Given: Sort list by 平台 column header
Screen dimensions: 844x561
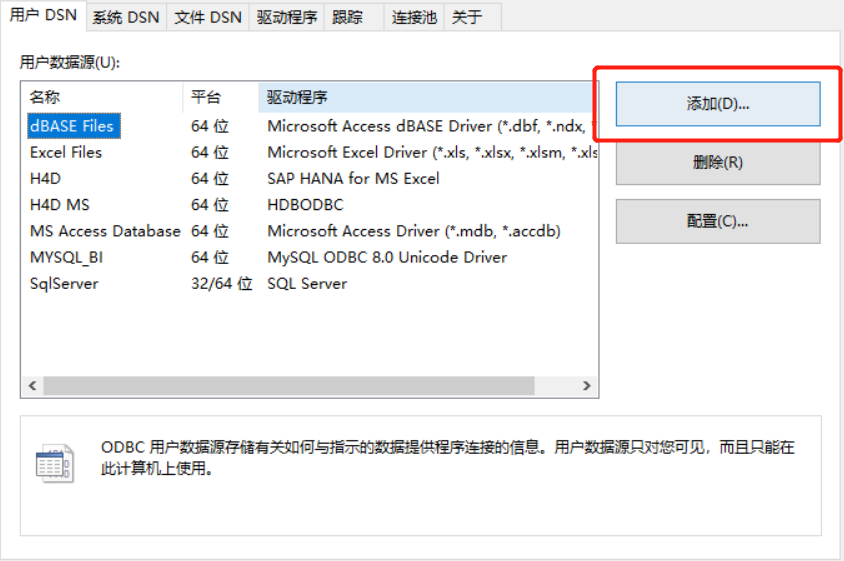Looking at the screenshot, I should (221, 97).
